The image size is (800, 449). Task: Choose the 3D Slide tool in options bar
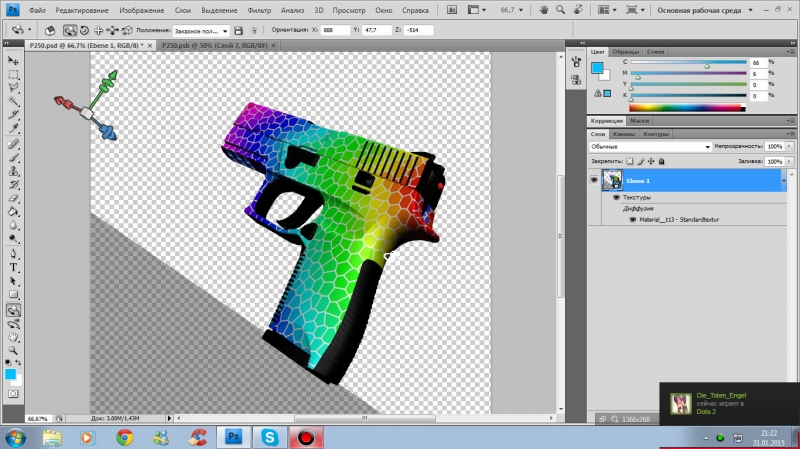112,31
